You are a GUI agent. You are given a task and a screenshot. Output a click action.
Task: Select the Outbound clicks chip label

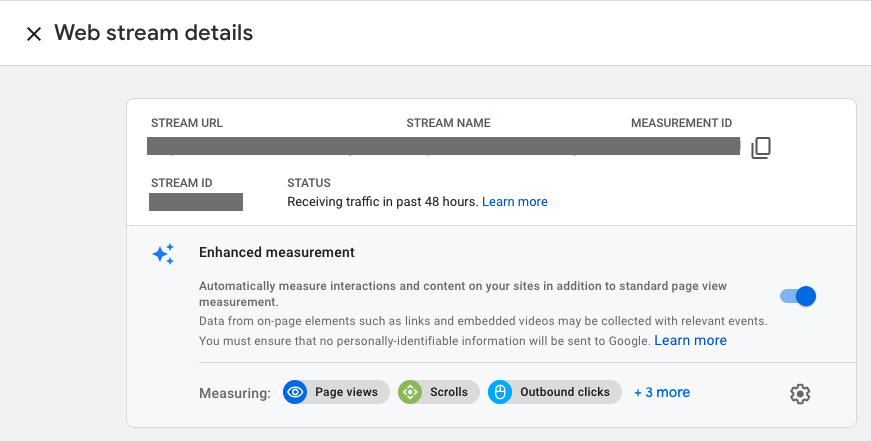click(x=564, y=392)
